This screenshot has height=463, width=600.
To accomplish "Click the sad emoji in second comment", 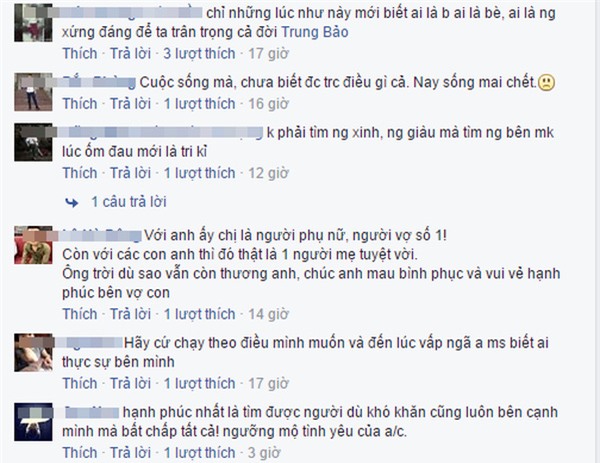I will pos(546,83).
